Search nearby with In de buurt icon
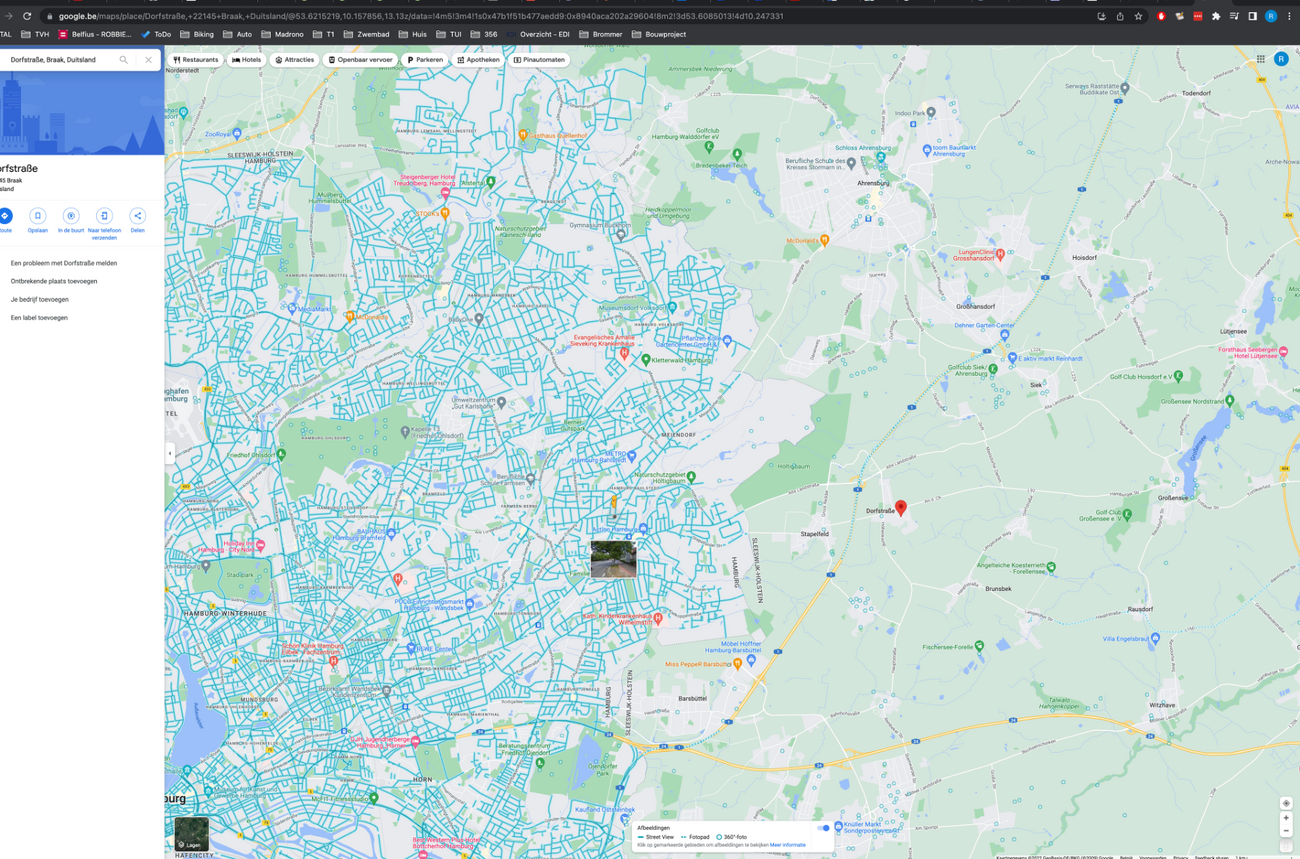Image resolution: width=1300 pixels, height=859 pixels. pos(71,216)
